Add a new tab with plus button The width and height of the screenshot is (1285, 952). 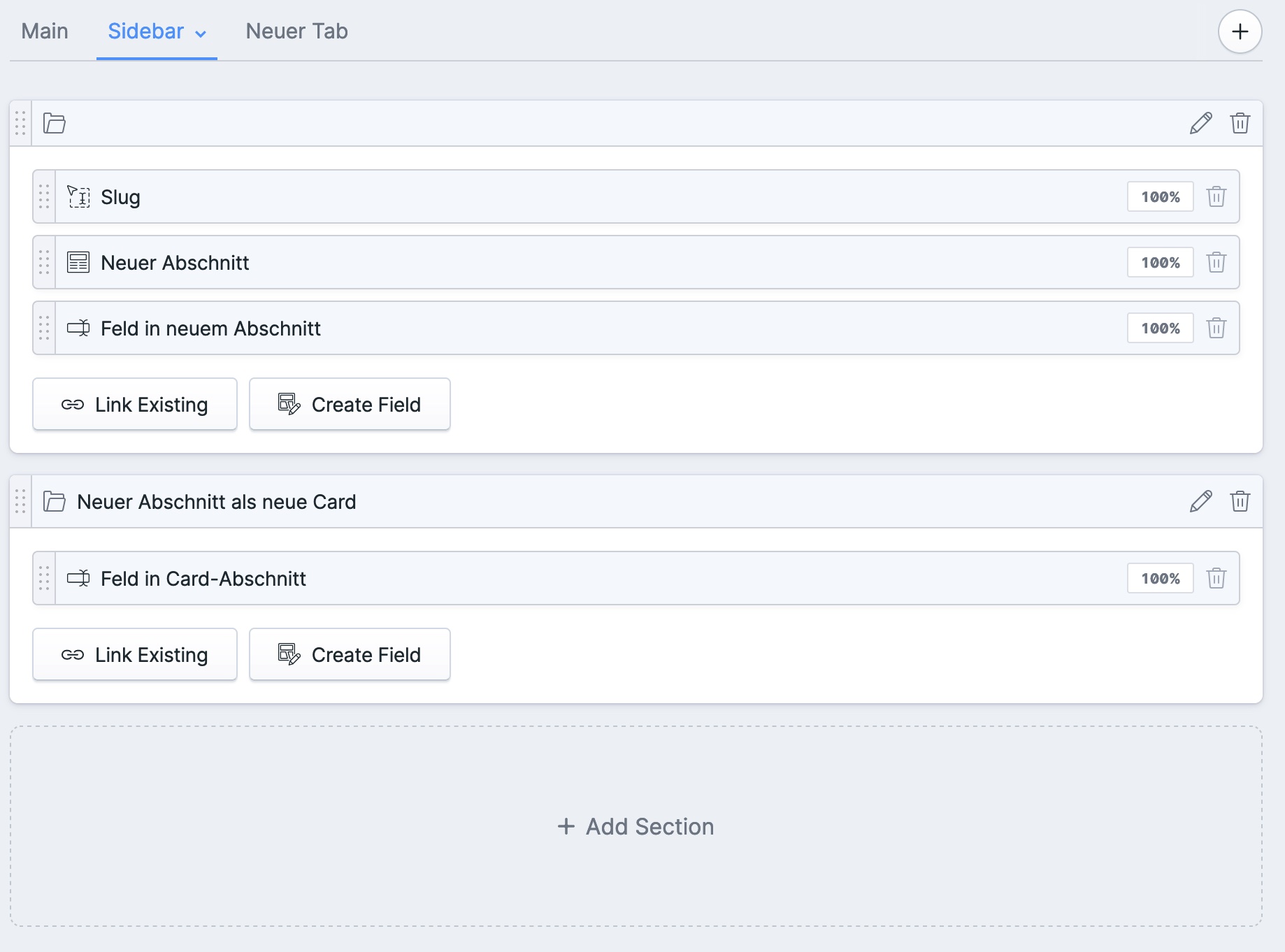pyautogui.click(x=1240, y=31)
